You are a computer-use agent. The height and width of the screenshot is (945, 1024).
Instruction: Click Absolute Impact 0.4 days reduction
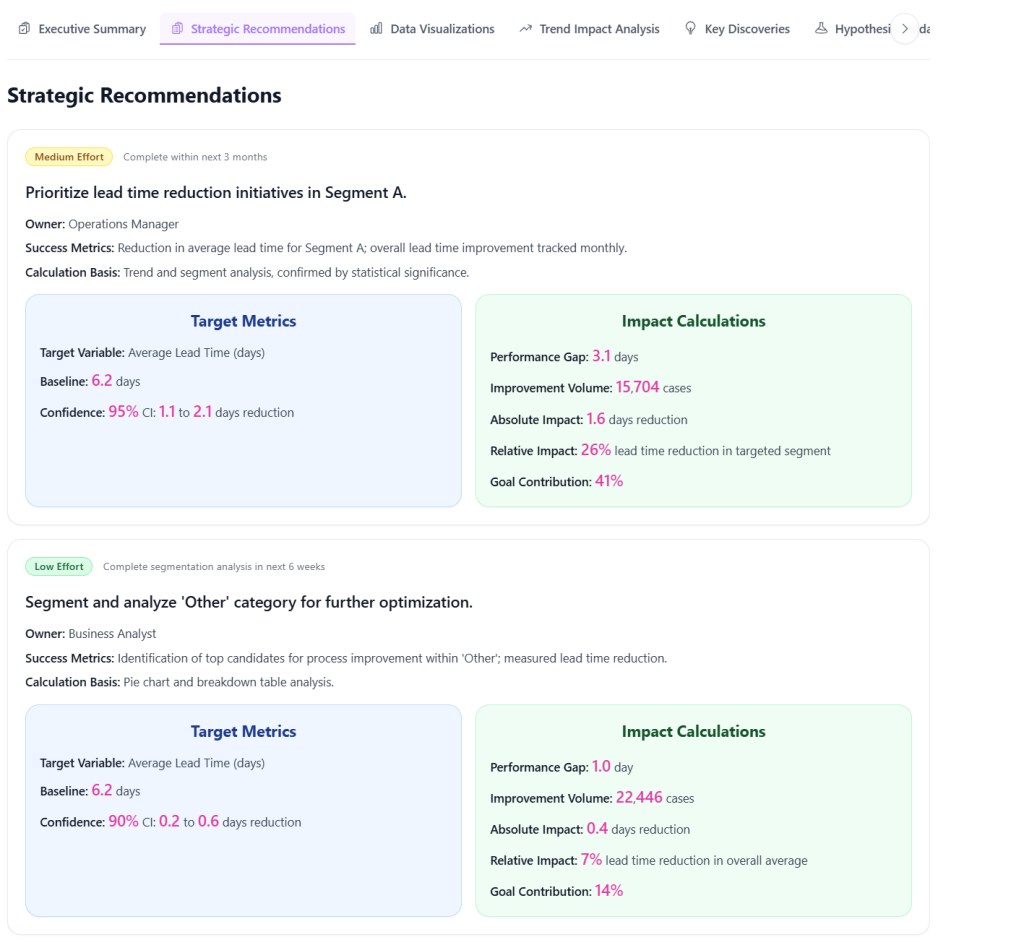(590, 829)
